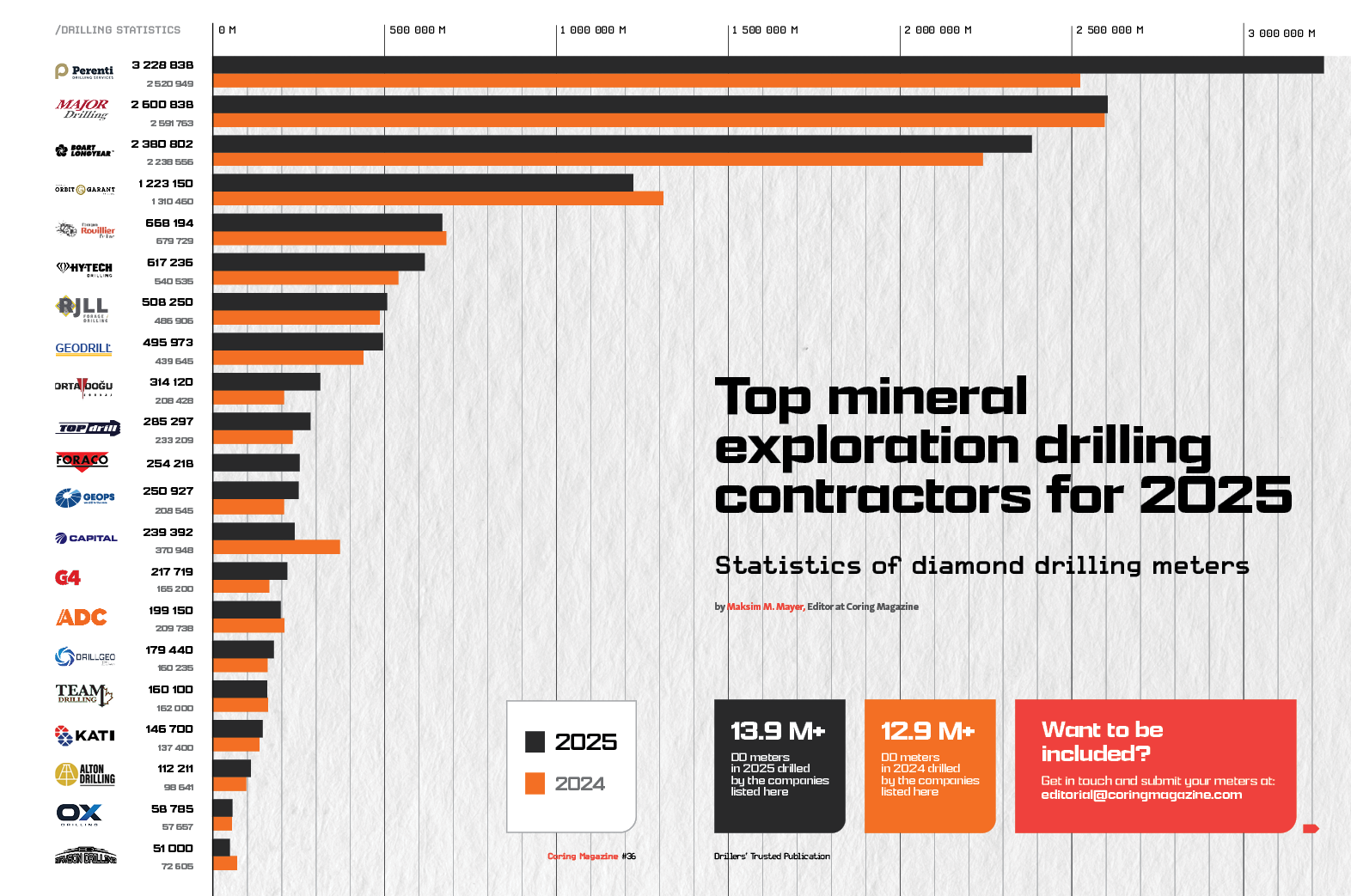Click the Team Drilling logo

click(84, 694)
